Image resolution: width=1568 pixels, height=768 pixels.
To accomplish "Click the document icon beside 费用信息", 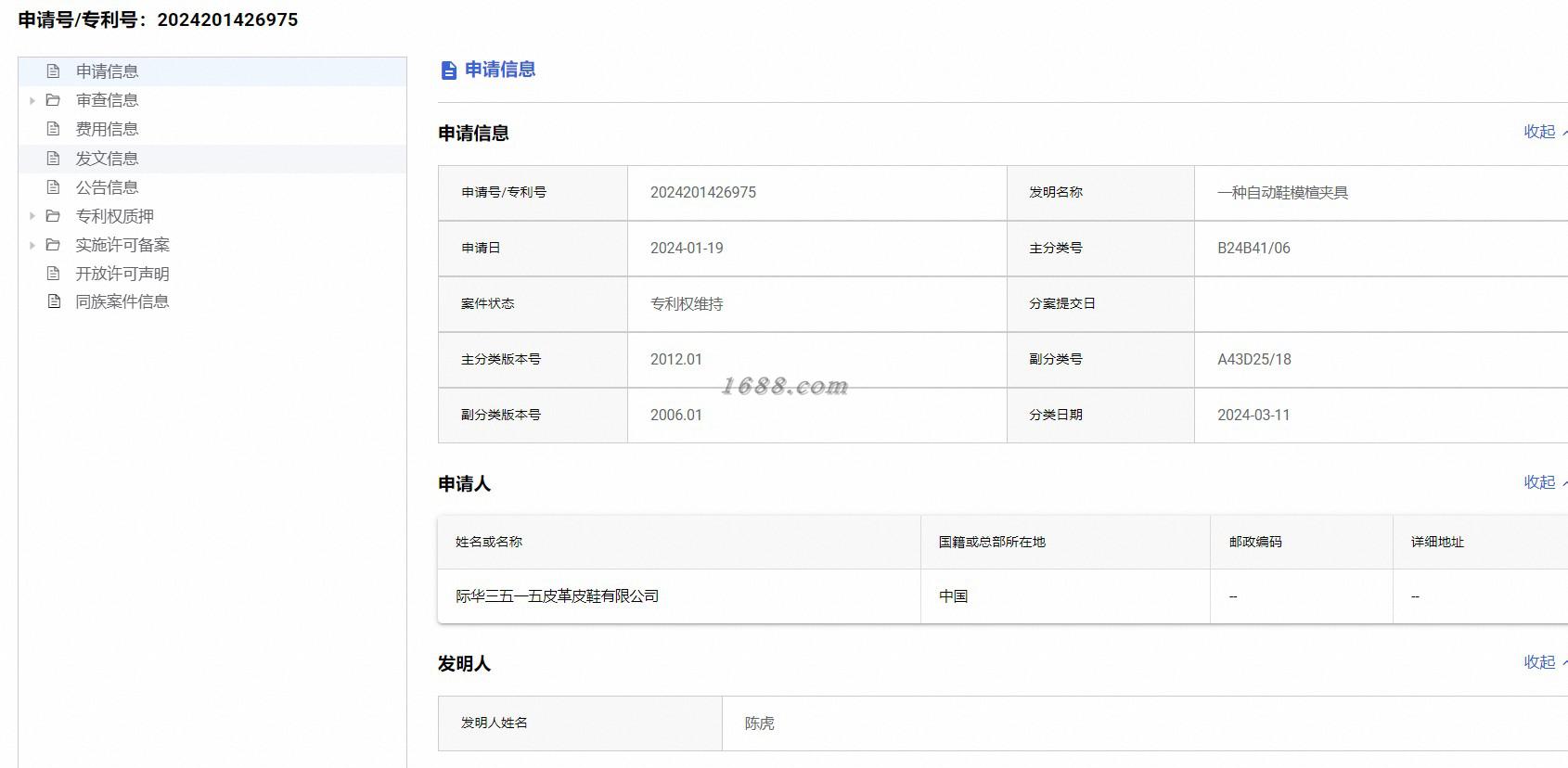I will 54,129.
